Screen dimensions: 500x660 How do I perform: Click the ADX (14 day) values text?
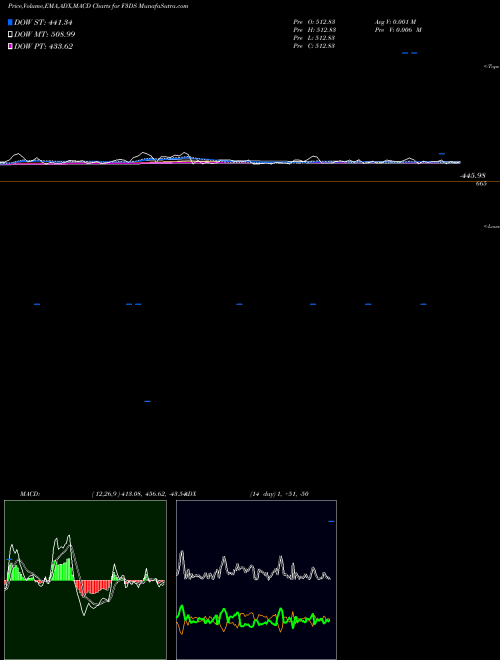point(279,494)
